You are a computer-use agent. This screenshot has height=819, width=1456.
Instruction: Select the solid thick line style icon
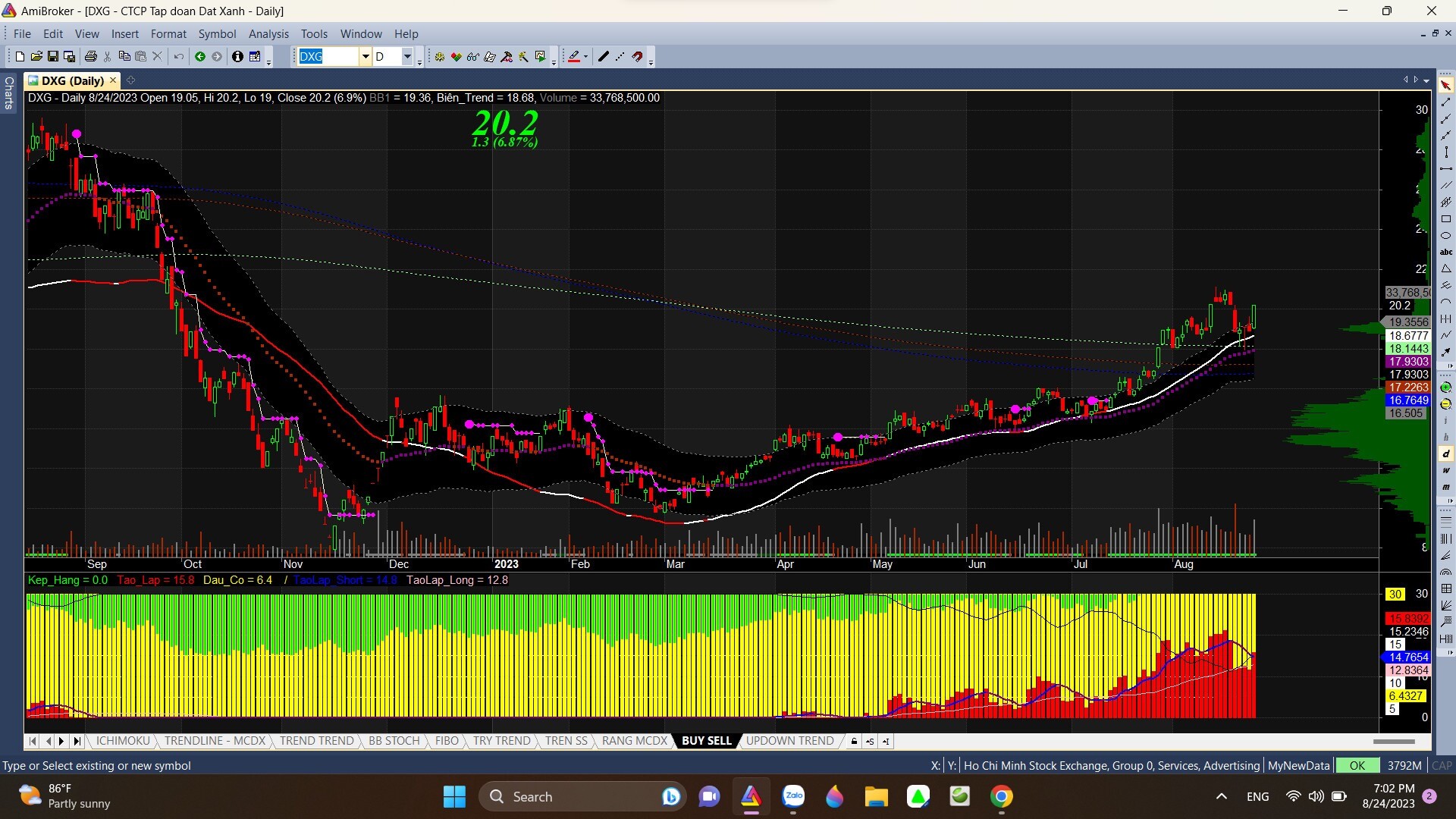604,56
